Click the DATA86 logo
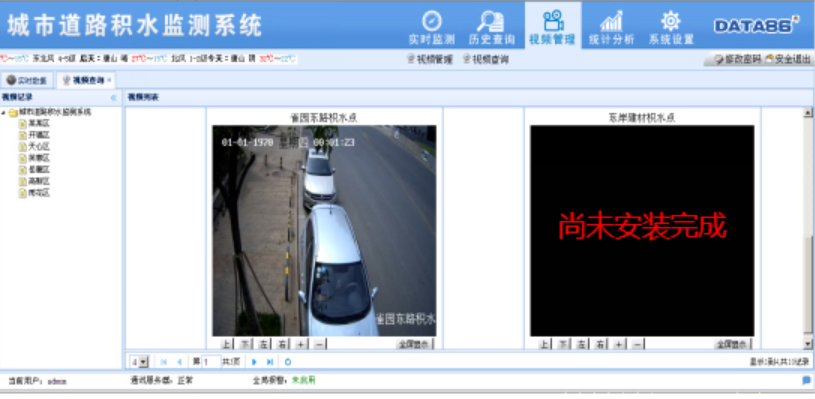The width and height of the screenshot is (815, 399). pyautogui.click(x=756, y=25)
